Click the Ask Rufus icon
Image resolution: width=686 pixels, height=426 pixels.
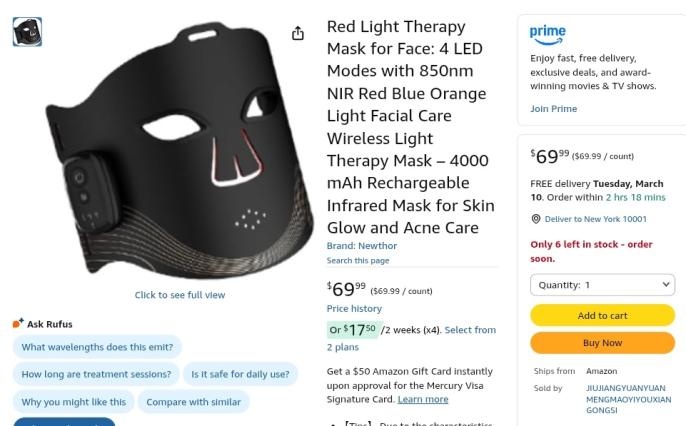click(x=18, y=323)
